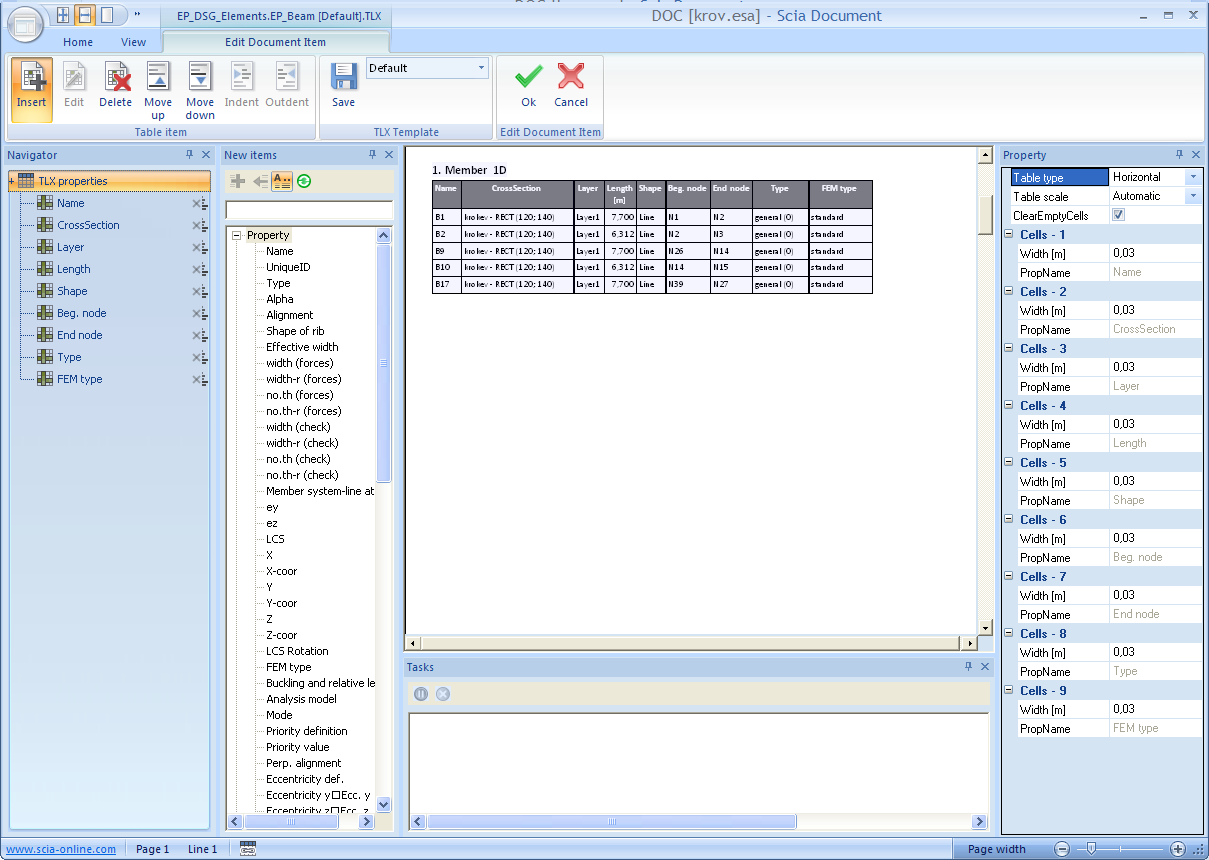Click the zoom slider handle in the status bar
Screen dimensions: 1209x860
(x=1092, y=848)
